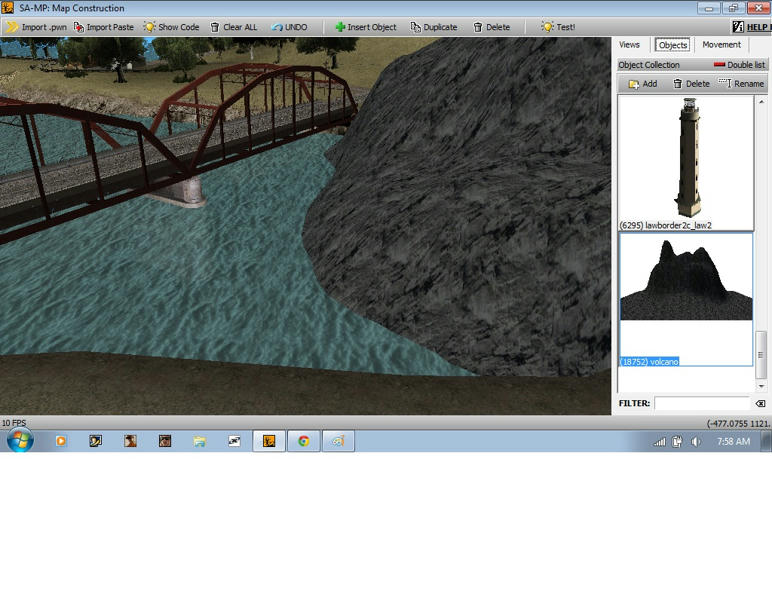Click the Test! lightbulb button
The height and width of the screenshot is (600, 772).
click(558, 27)
